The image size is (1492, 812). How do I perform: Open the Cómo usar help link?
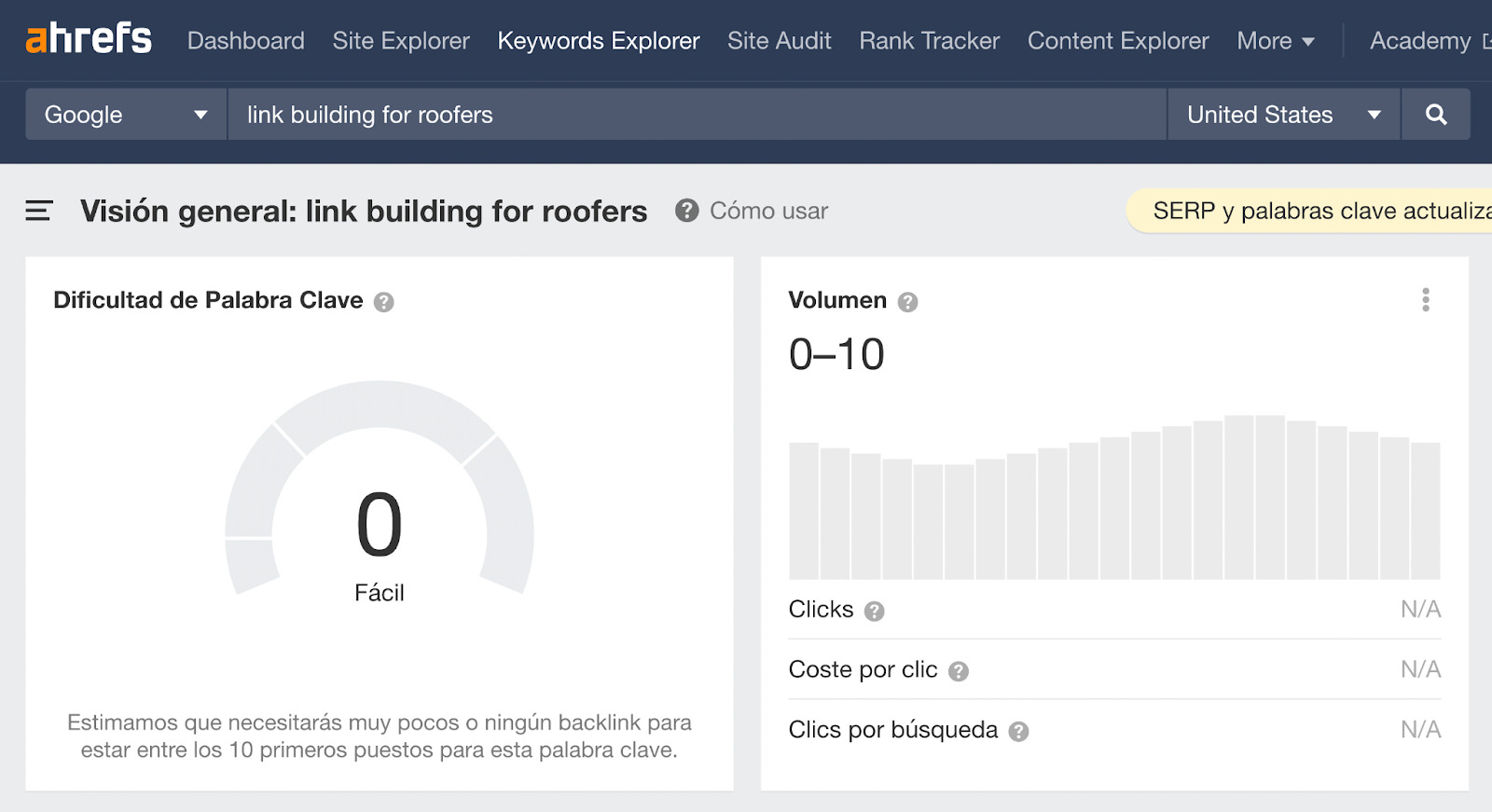coord(768,211)
